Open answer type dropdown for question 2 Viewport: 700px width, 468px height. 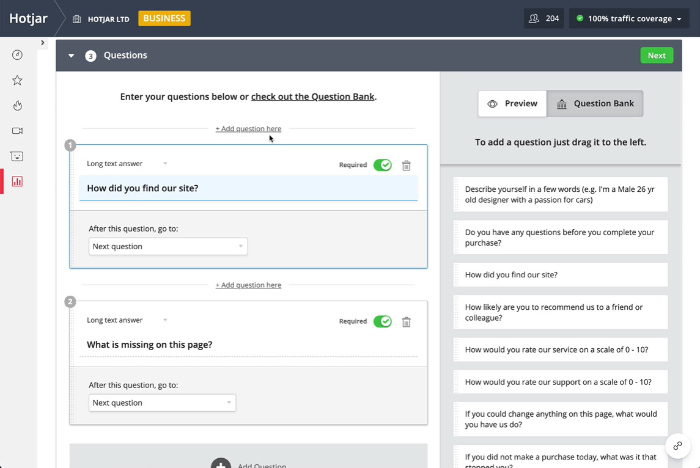pos(127,320)
